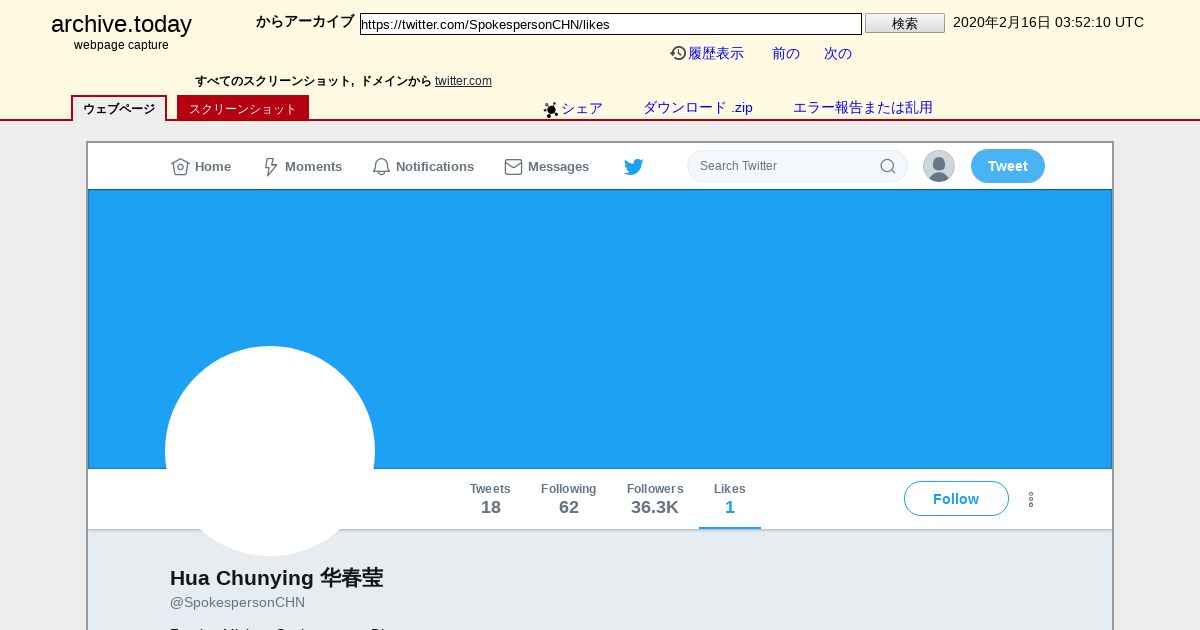Open the 履歴表示 history link
This screenshot has height=630, width=1200.
(x=716, y=53)
